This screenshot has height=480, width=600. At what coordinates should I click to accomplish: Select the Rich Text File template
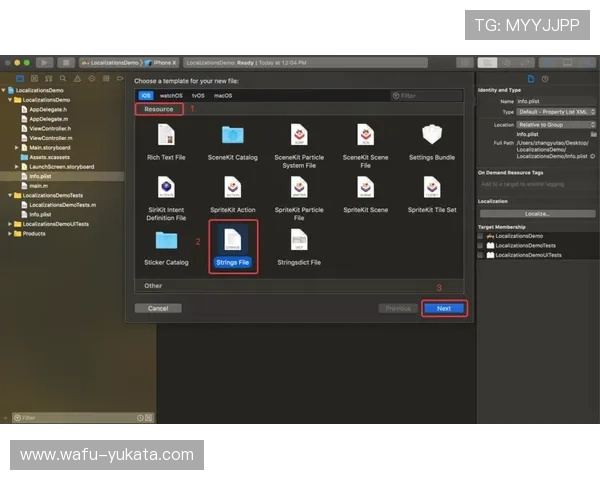(x=166, y=135)
